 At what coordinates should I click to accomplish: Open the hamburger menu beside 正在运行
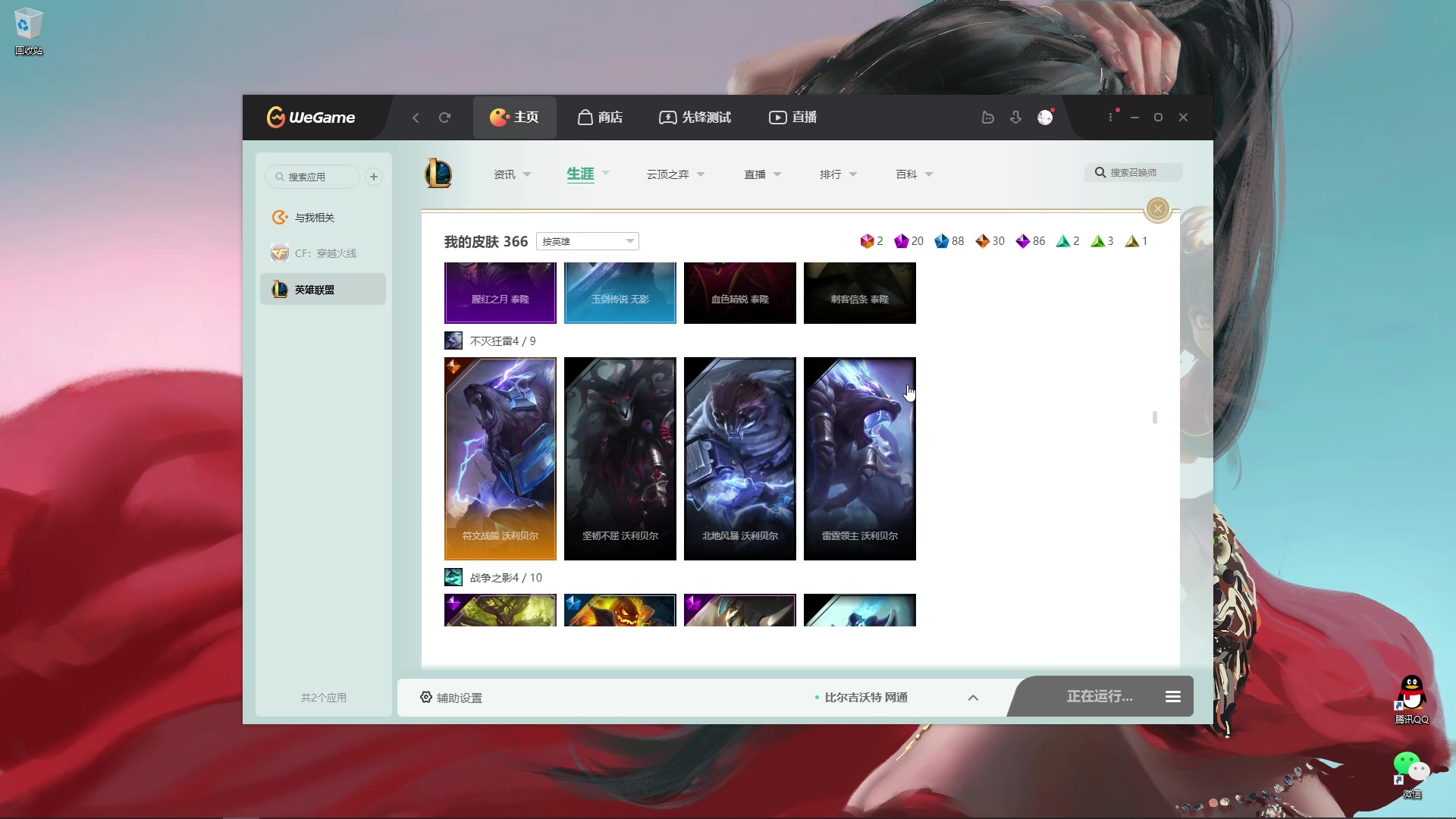click(x=1173, y=697)
